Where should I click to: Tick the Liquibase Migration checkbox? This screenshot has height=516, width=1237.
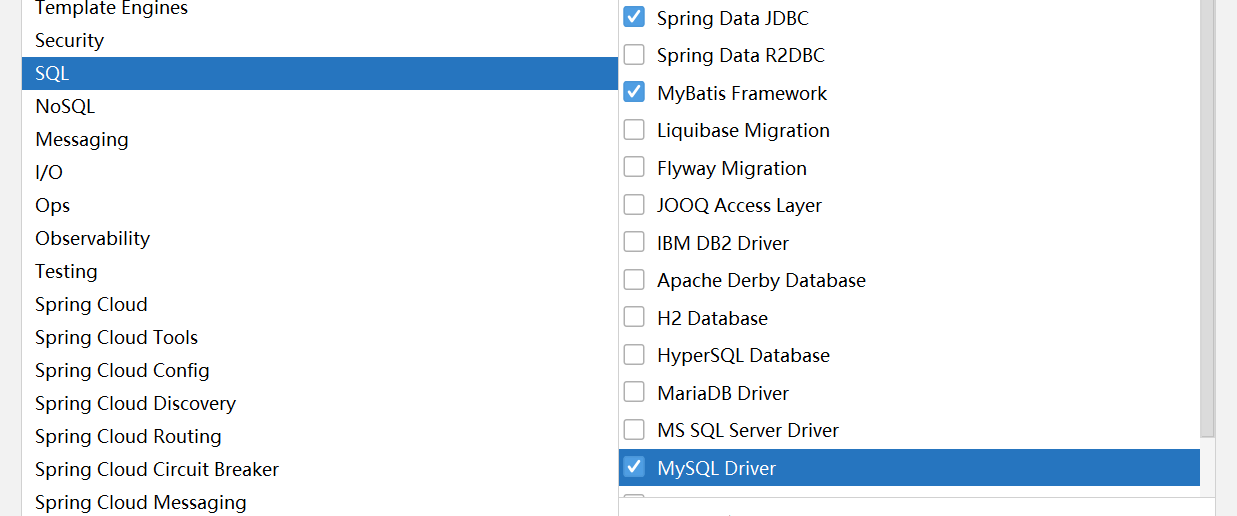pyautogui.click(x=634, y=130)
